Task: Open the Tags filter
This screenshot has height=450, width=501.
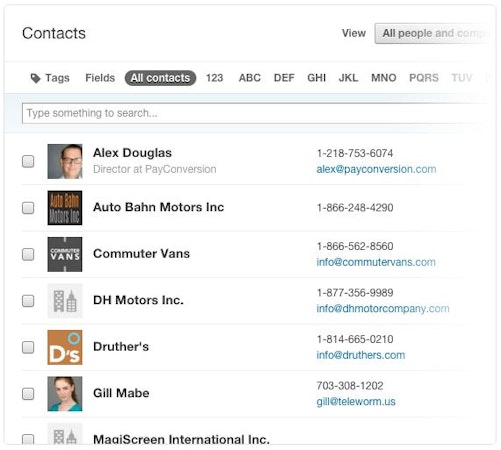Action: [x=50, y=78]
